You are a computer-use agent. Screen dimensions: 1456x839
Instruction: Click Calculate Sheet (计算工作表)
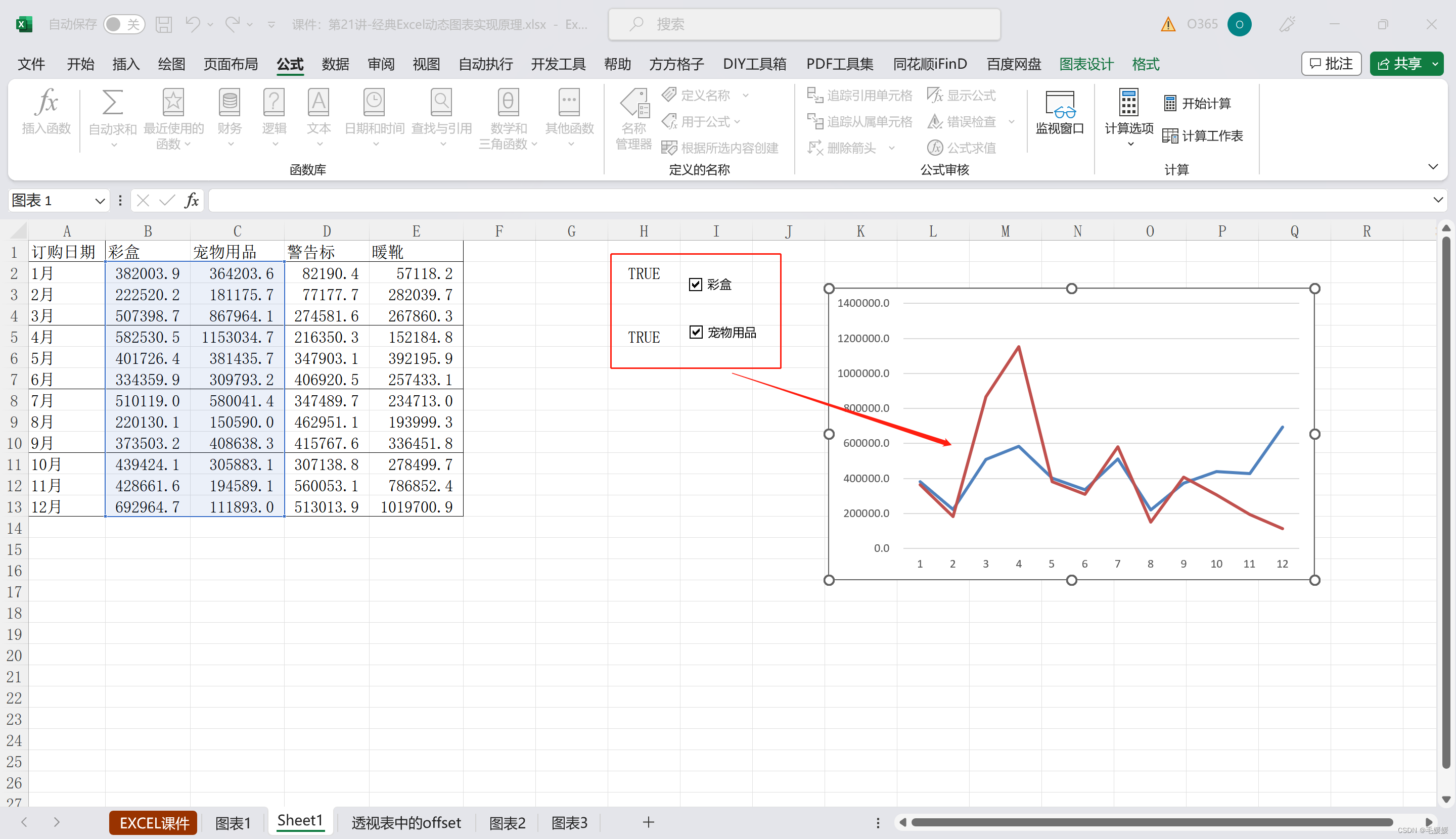(x=1202, y=135)
